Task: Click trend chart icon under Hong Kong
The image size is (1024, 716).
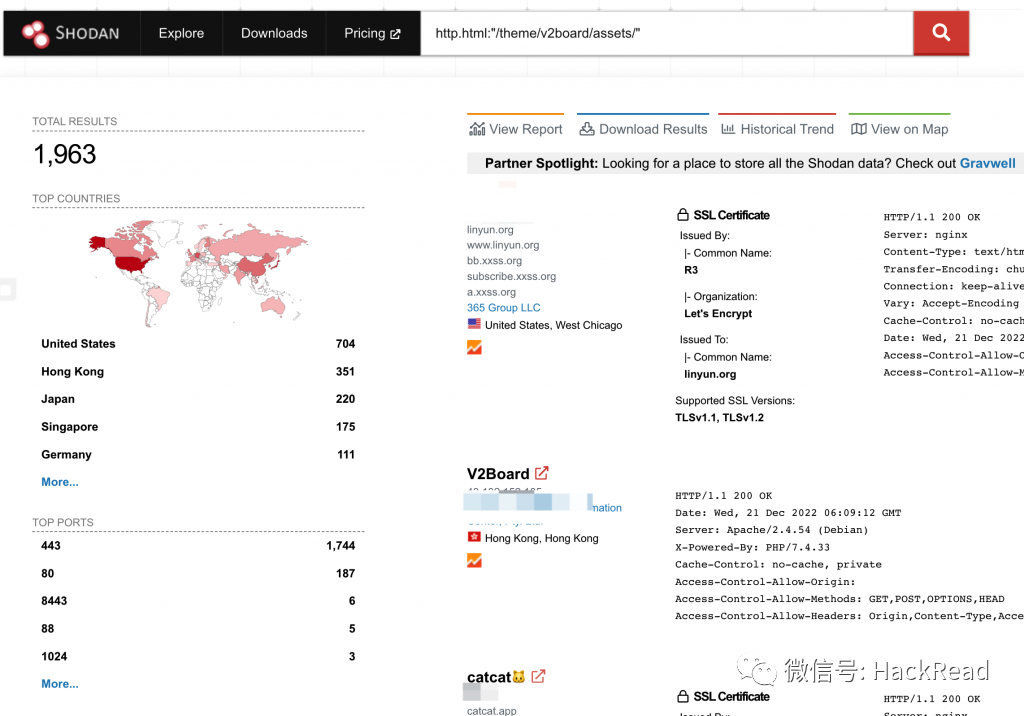Action: click(474, 561)
